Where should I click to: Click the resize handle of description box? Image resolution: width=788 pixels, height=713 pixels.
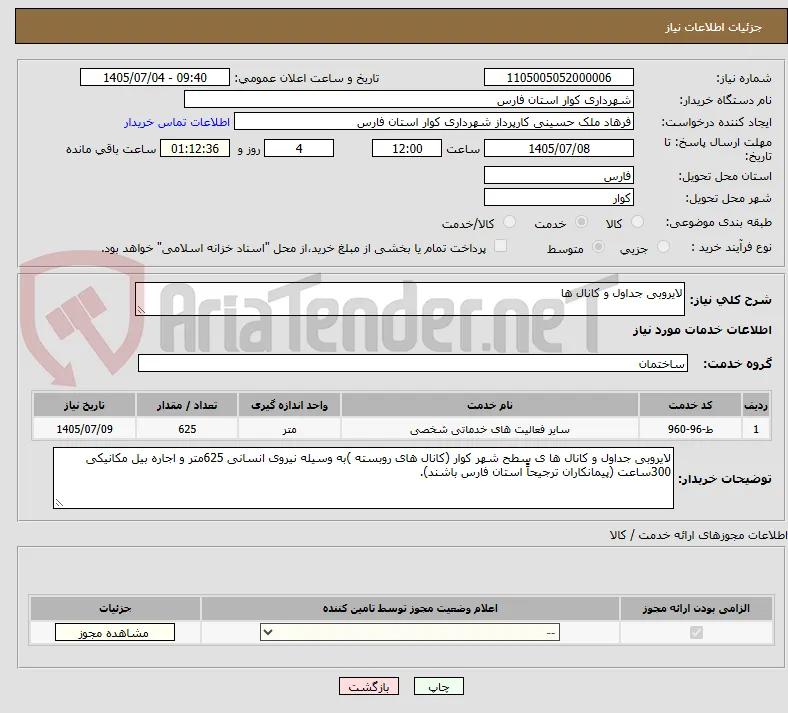tap(141, 310)
